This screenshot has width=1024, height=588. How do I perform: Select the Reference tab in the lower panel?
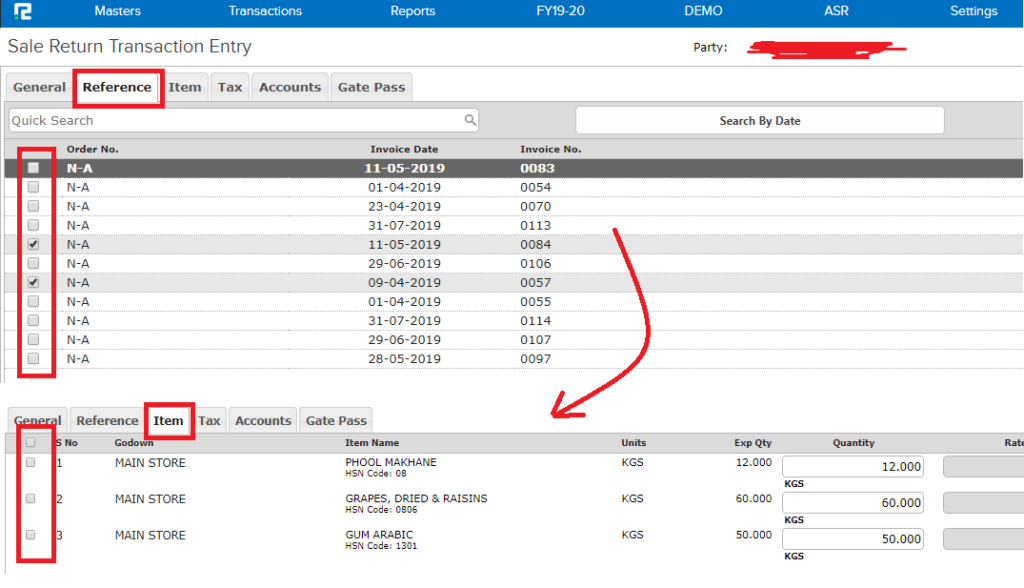coord(106,420)
